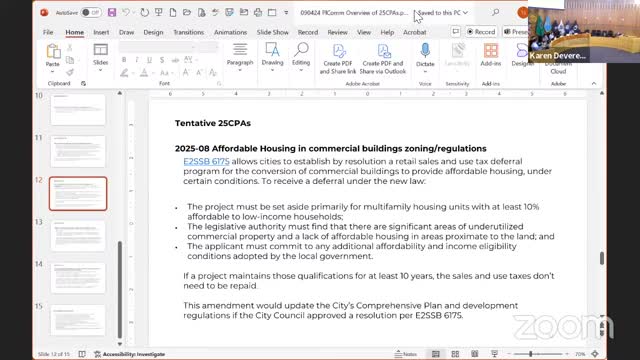
Task: Click the purple Save icon
Action: click(112, 12)
